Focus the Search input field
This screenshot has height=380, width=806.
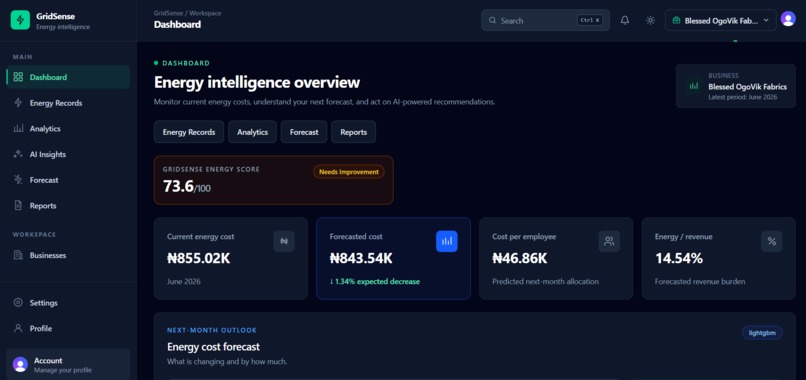click(545, 21)
